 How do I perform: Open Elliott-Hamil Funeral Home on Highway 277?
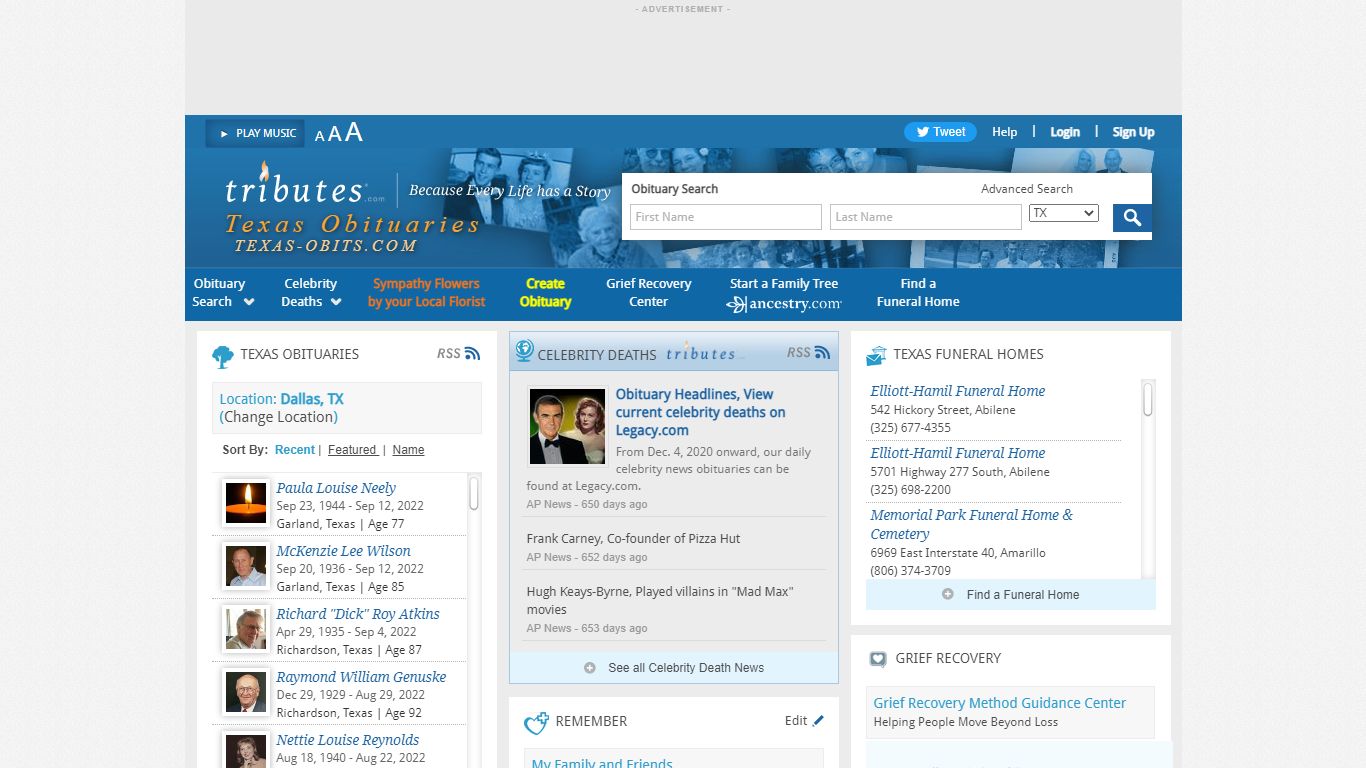pyautogui.click(x=957, y=453)
